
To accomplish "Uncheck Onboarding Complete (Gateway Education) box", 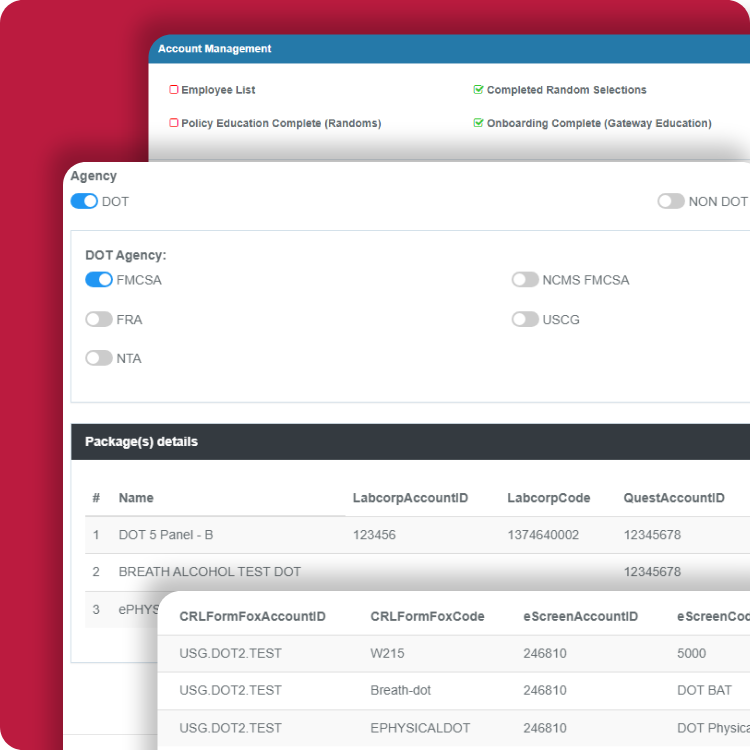I will pyautogui.click(x=478, y=123).
